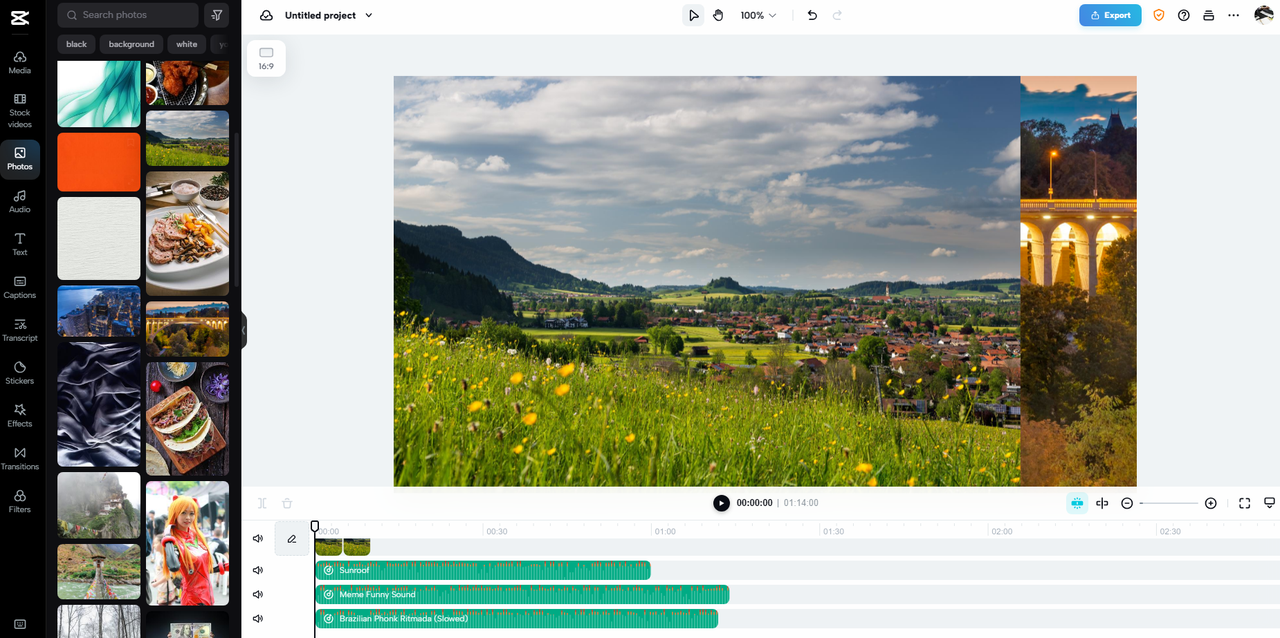The image size is (1280, 638).
Task: Select the 'white' search tag
Action: click(x=187, y=44)
